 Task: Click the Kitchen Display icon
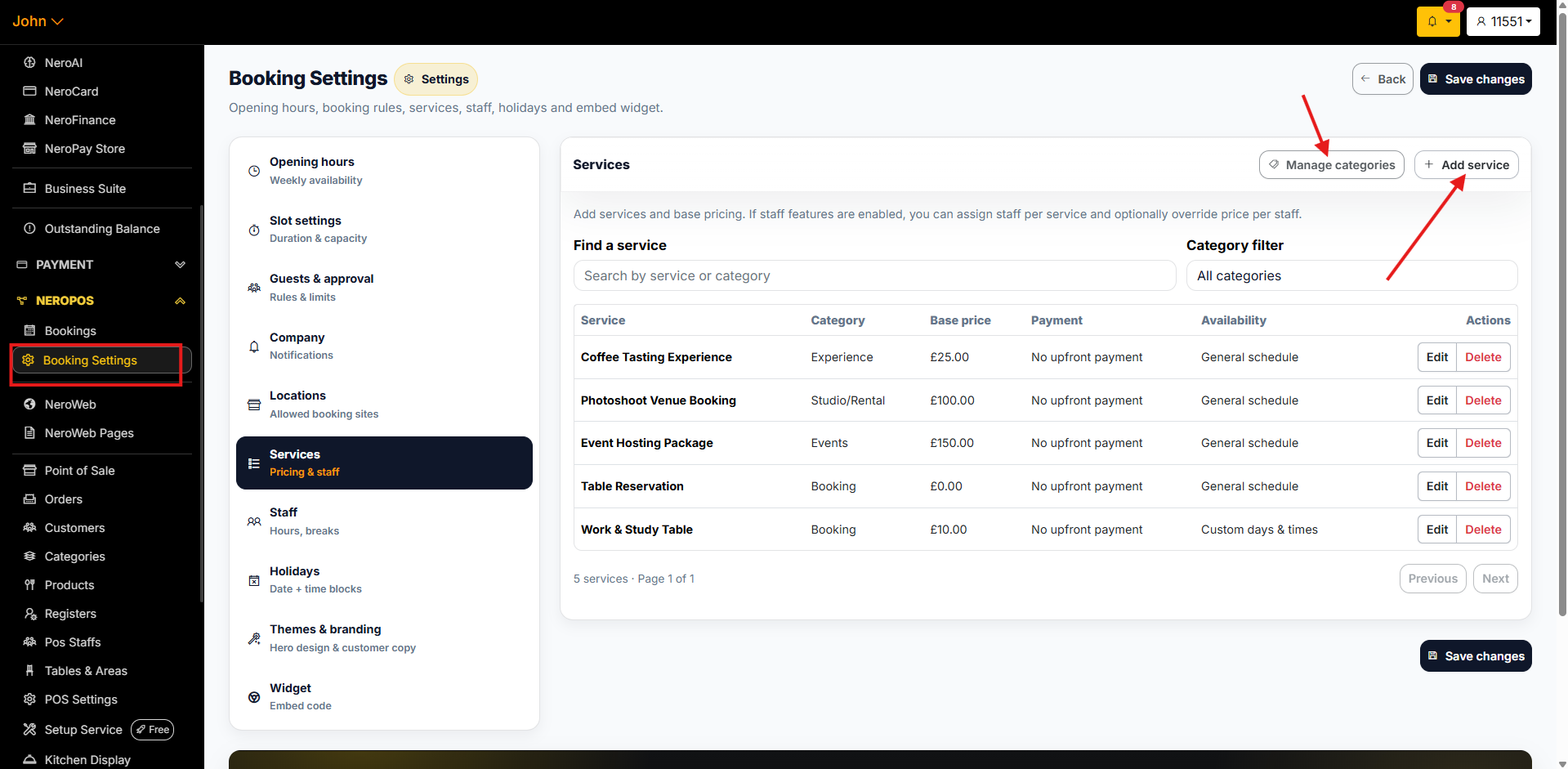pyautogui.click(x=29, y=759)
